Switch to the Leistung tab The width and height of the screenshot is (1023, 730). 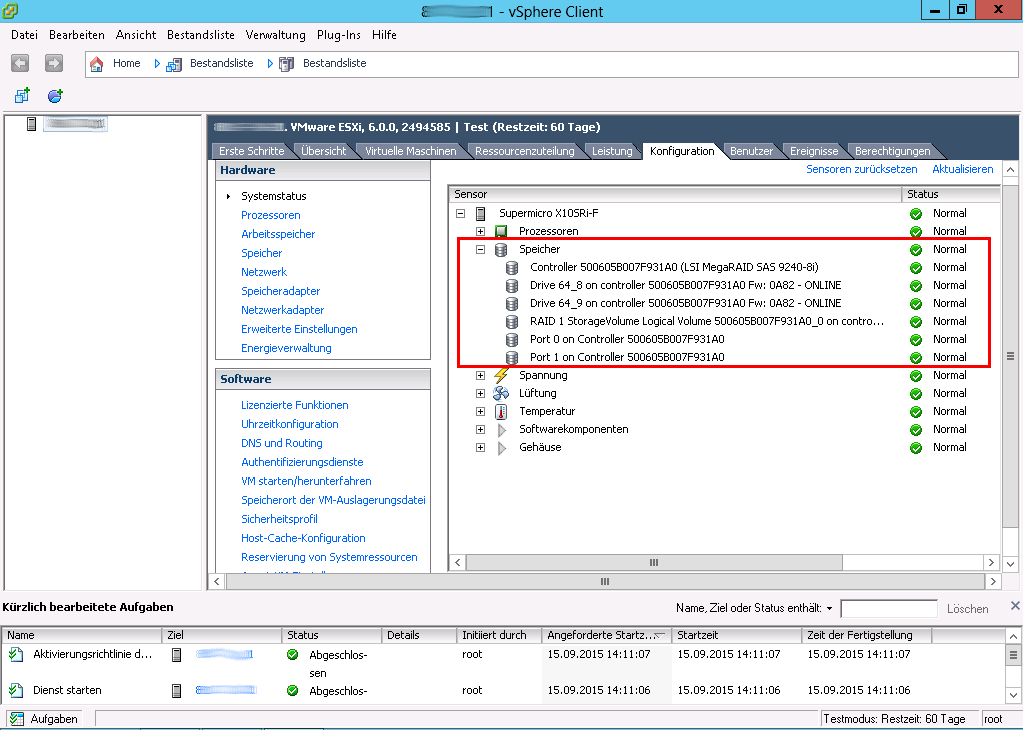[612, 151]
